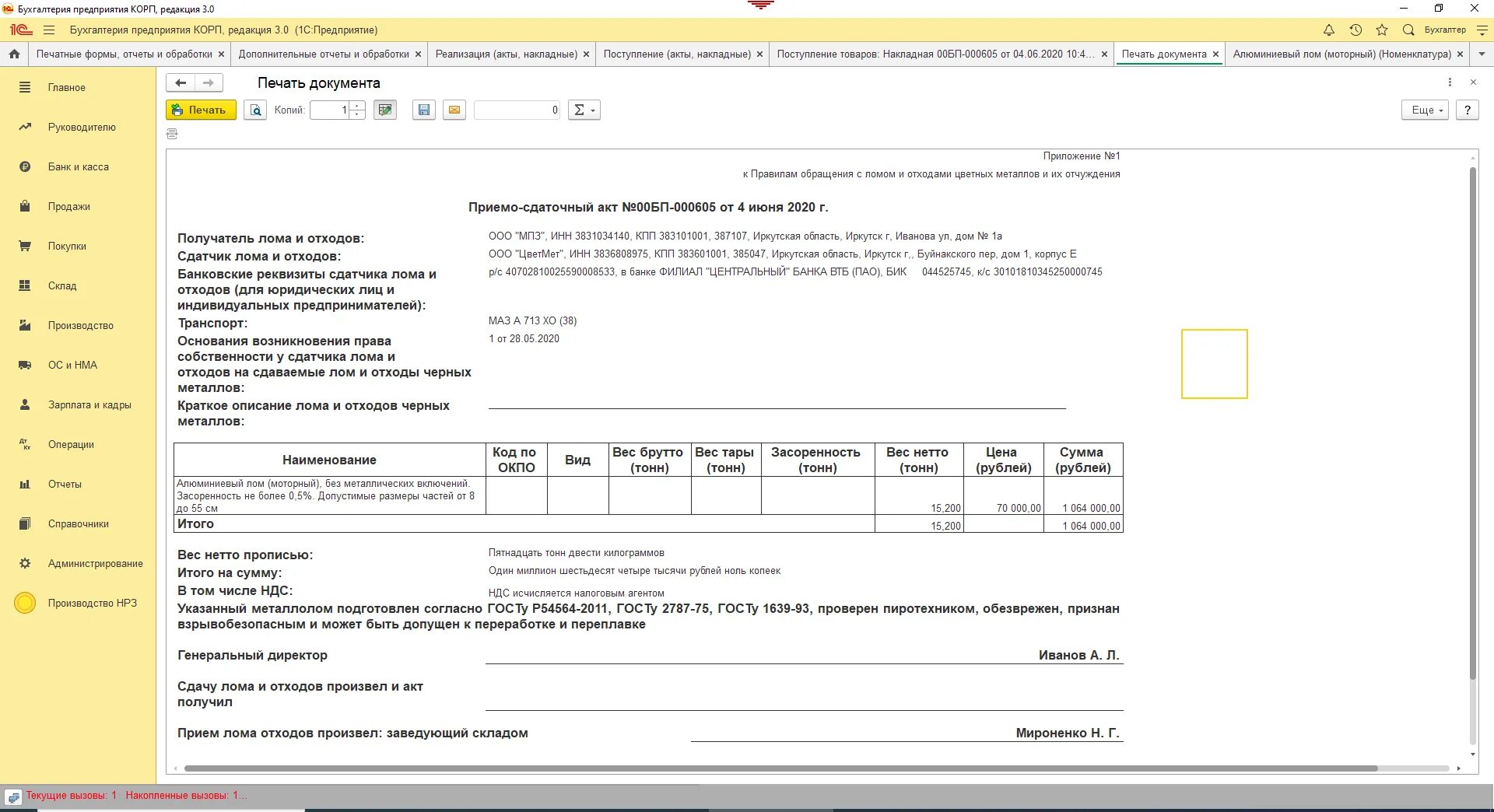The height and width of the screenshot is (812, 1494).
Task: Click the sum value field showing 0
Action: (x=517, y=110)
